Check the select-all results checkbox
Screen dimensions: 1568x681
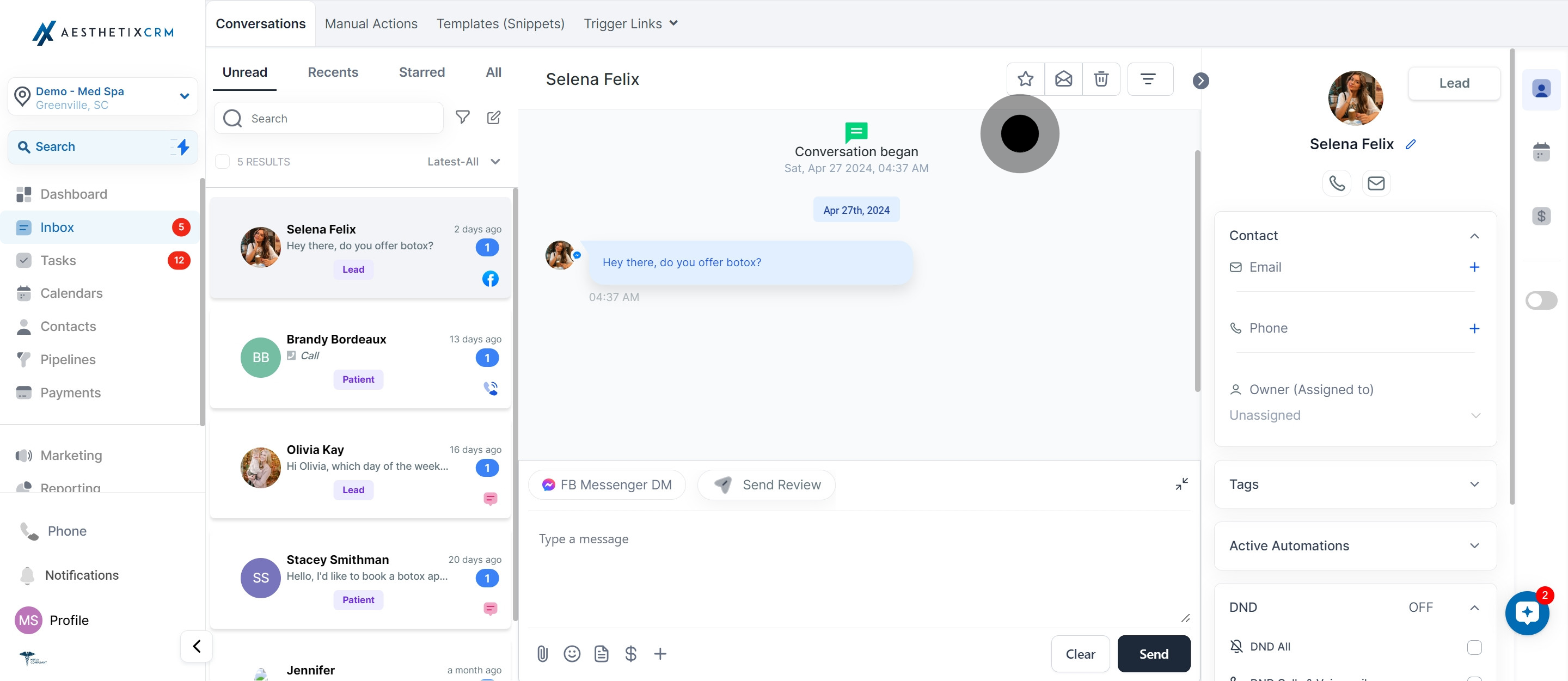click(223, 162)
